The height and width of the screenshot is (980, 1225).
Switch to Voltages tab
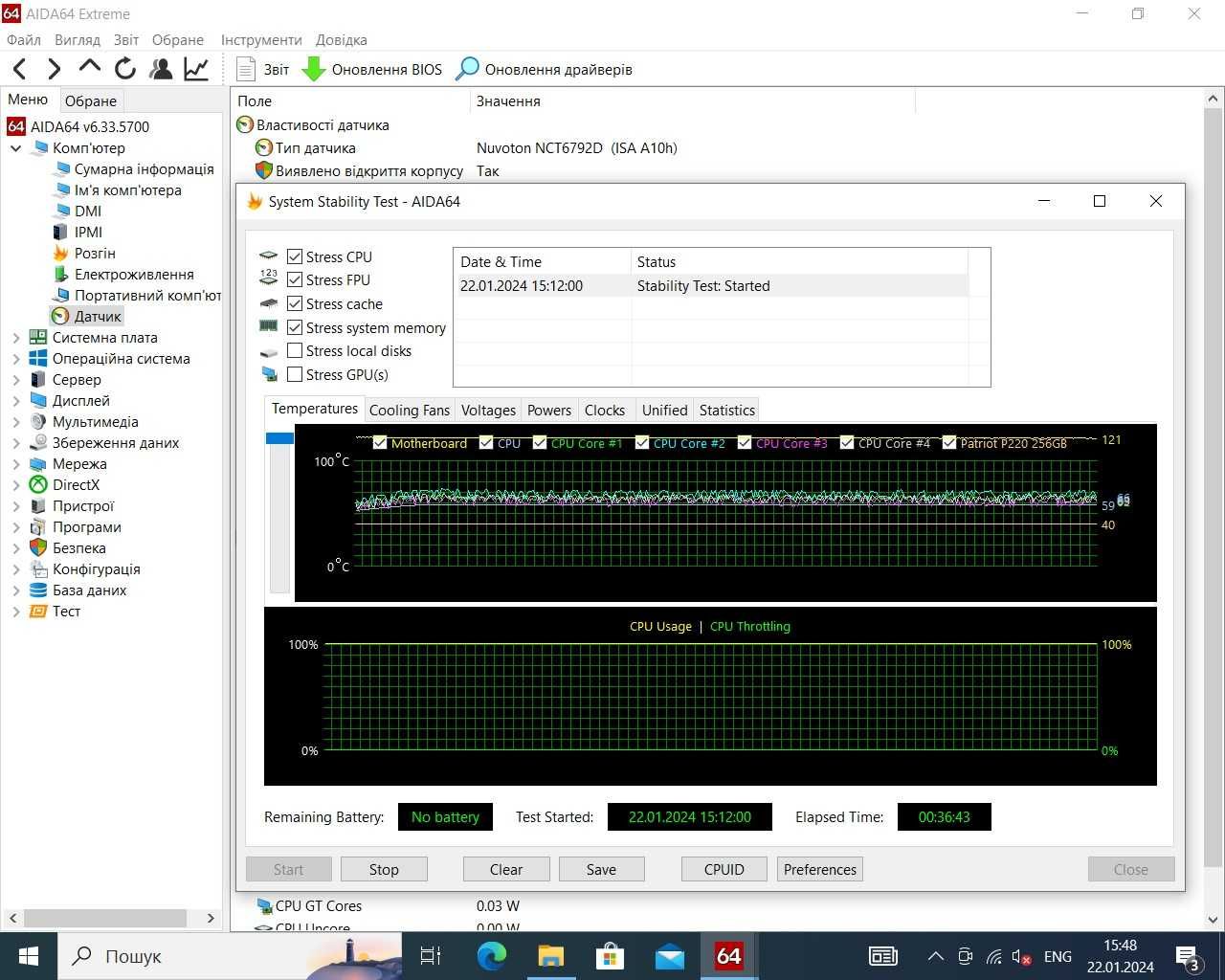(x=488, y=410)
